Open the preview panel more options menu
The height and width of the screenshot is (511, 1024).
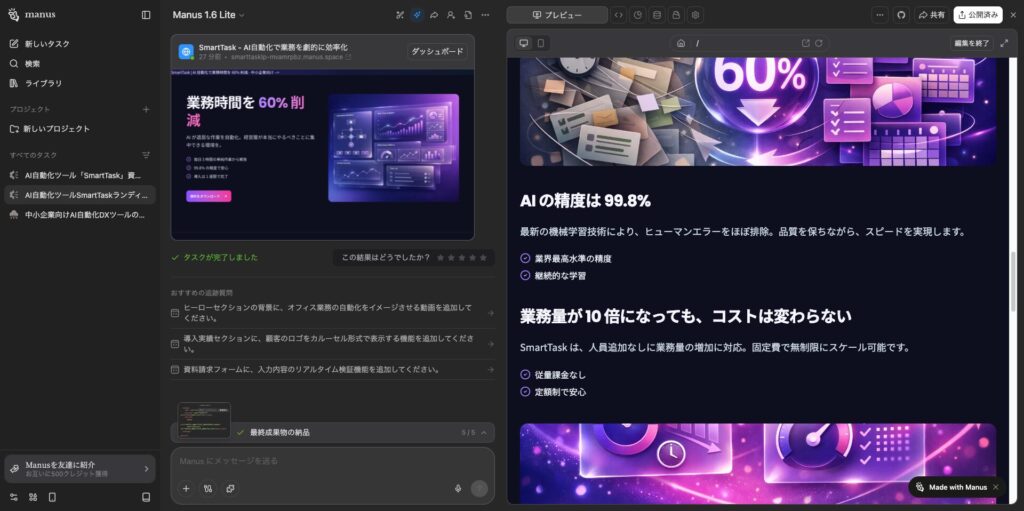pos(880,15)
